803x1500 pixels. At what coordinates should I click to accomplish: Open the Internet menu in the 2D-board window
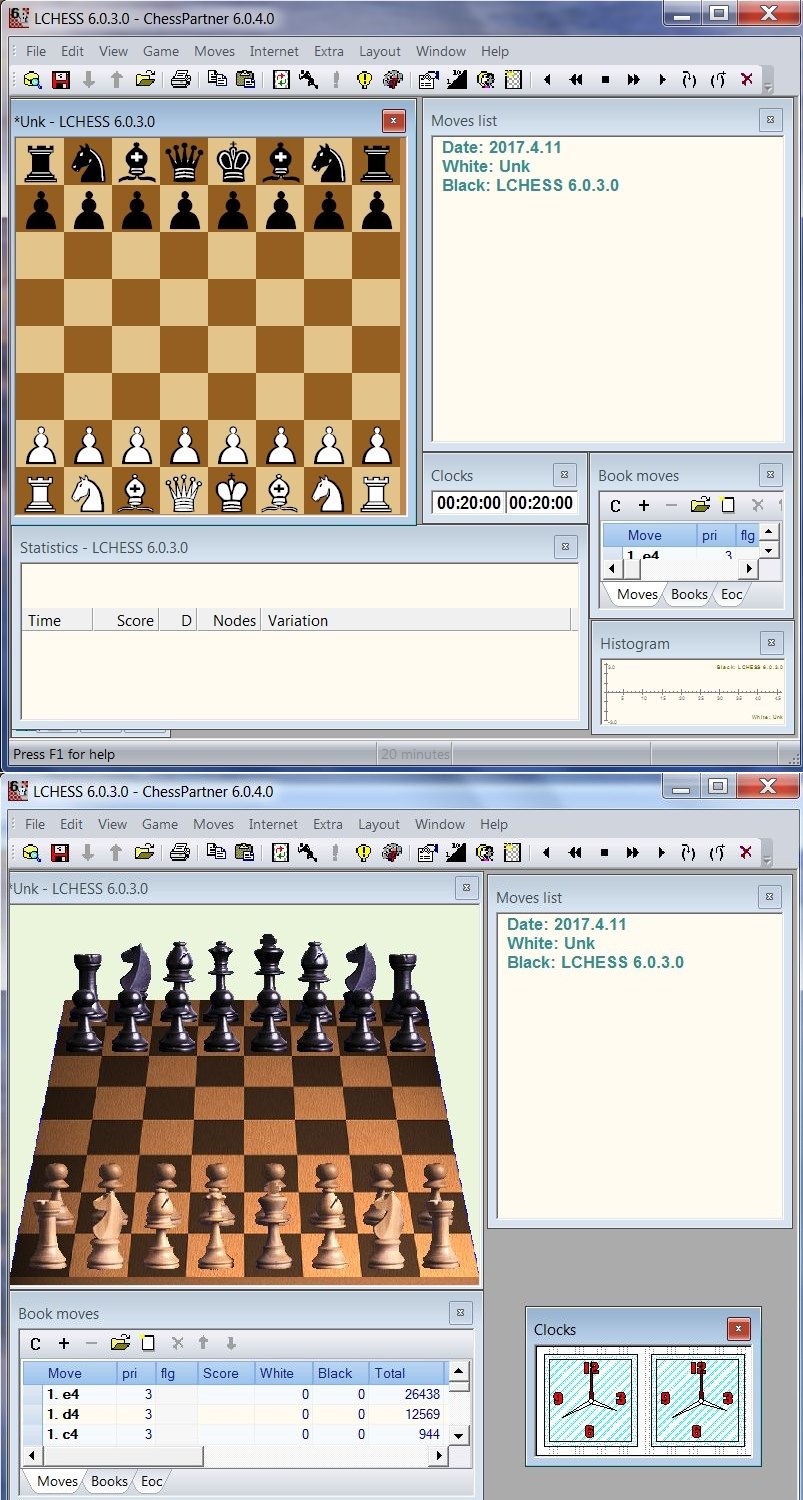point(274,51)
